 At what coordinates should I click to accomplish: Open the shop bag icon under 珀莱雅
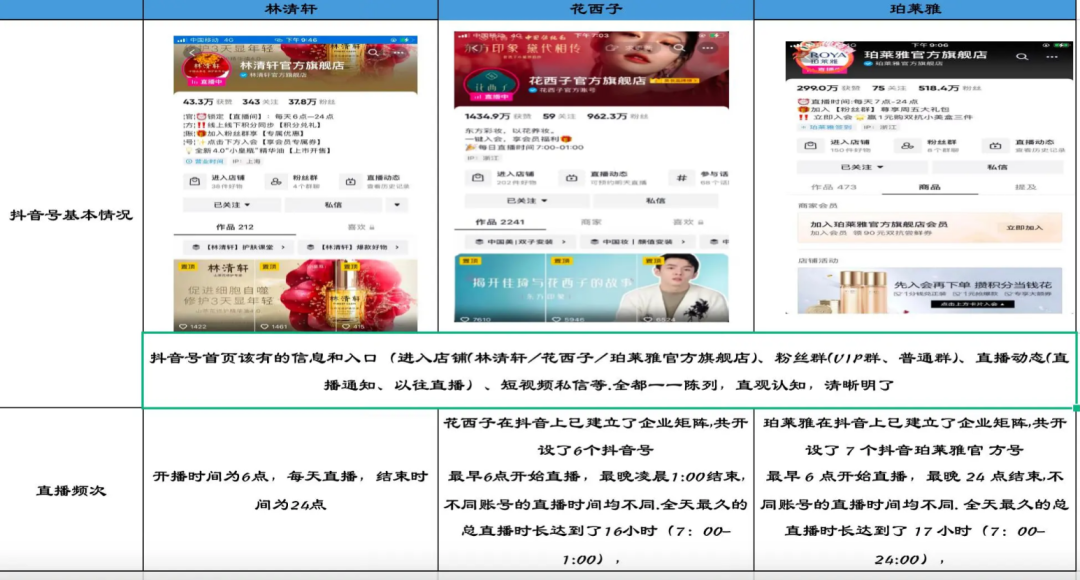(x=811, y=145)
